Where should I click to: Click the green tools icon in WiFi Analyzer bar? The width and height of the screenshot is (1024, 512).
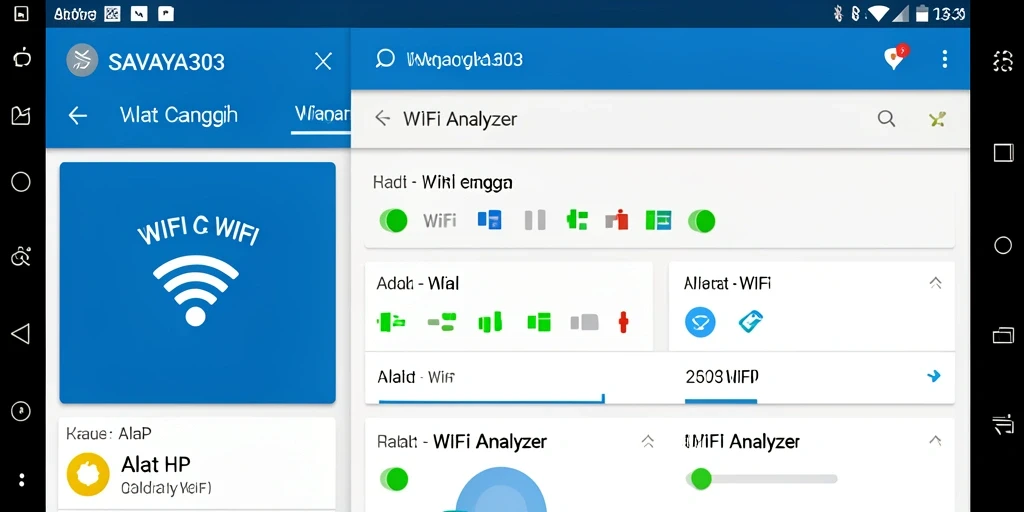click(937, 119)
